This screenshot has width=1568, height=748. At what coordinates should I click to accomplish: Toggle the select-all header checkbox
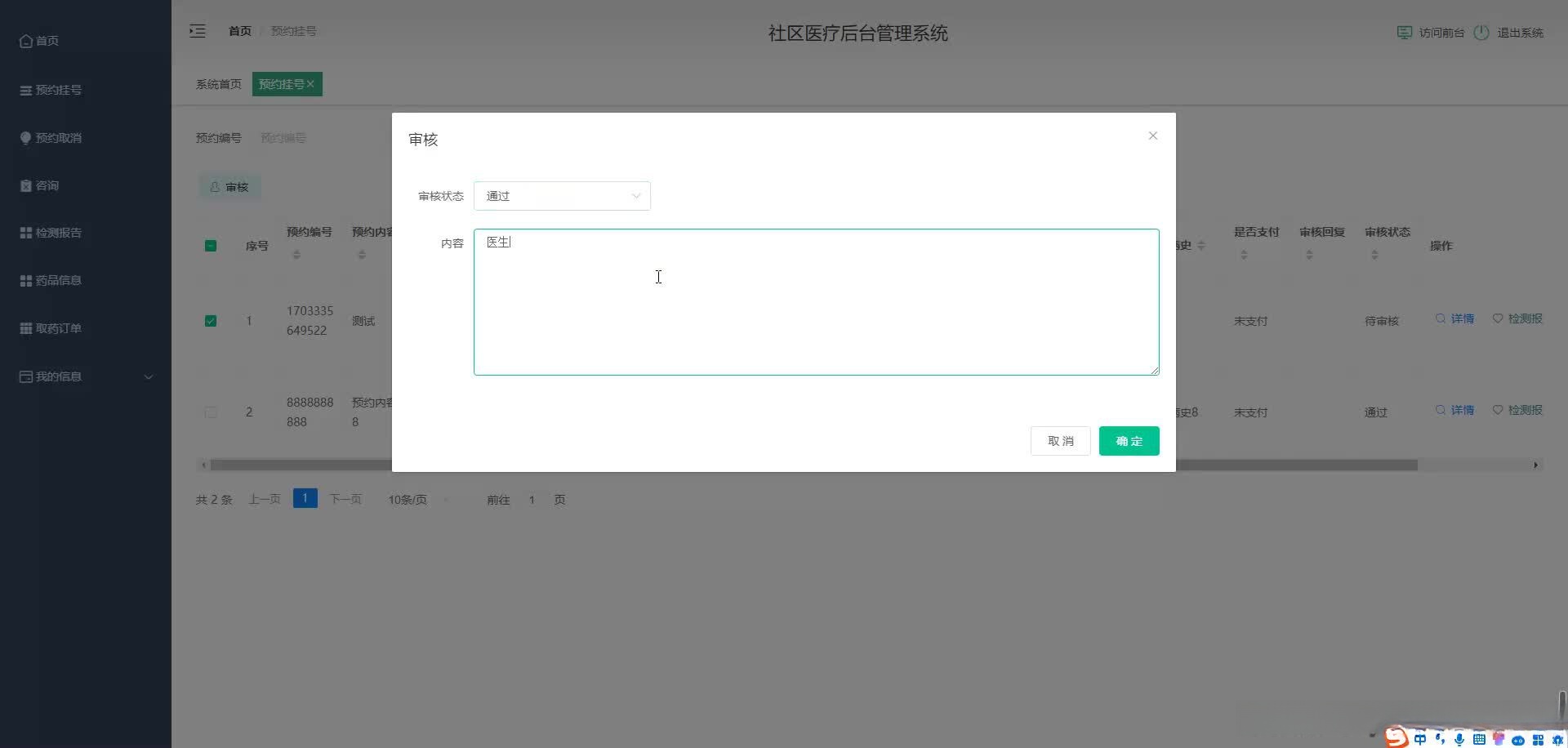(x=211, y=245)
